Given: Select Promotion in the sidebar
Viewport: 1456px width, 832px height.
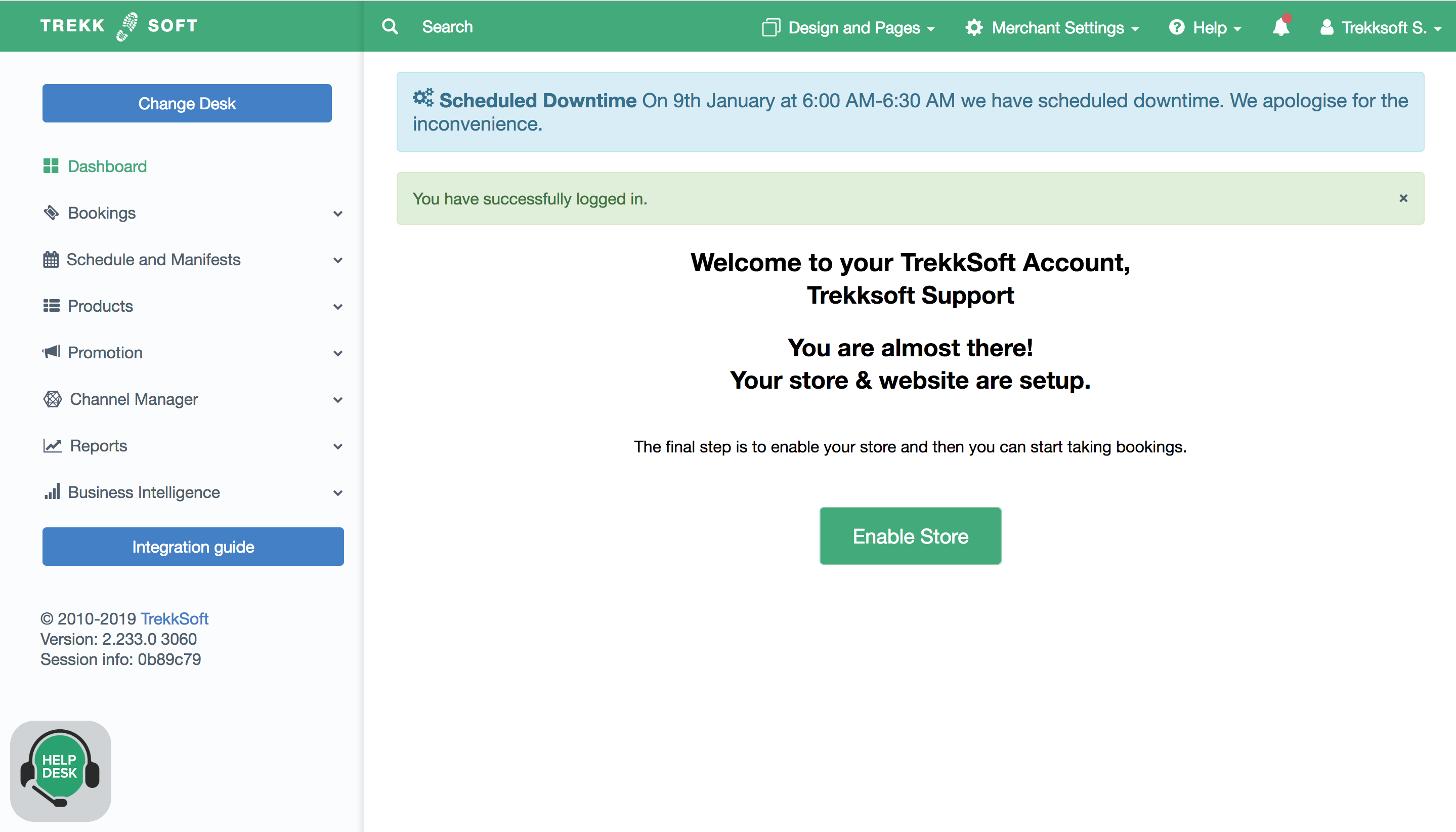Looking at the screenshot, I should [105, 352].
